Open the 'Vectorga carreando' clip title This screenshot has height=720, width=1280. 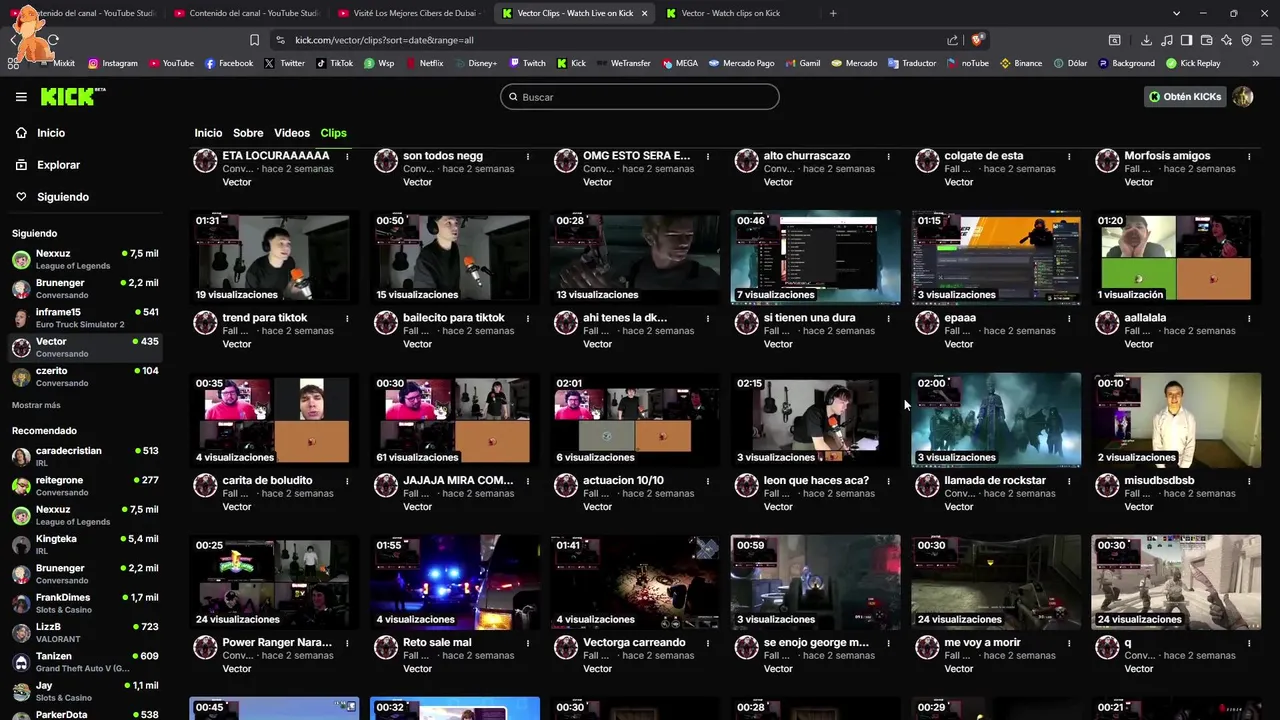[634, 643]
